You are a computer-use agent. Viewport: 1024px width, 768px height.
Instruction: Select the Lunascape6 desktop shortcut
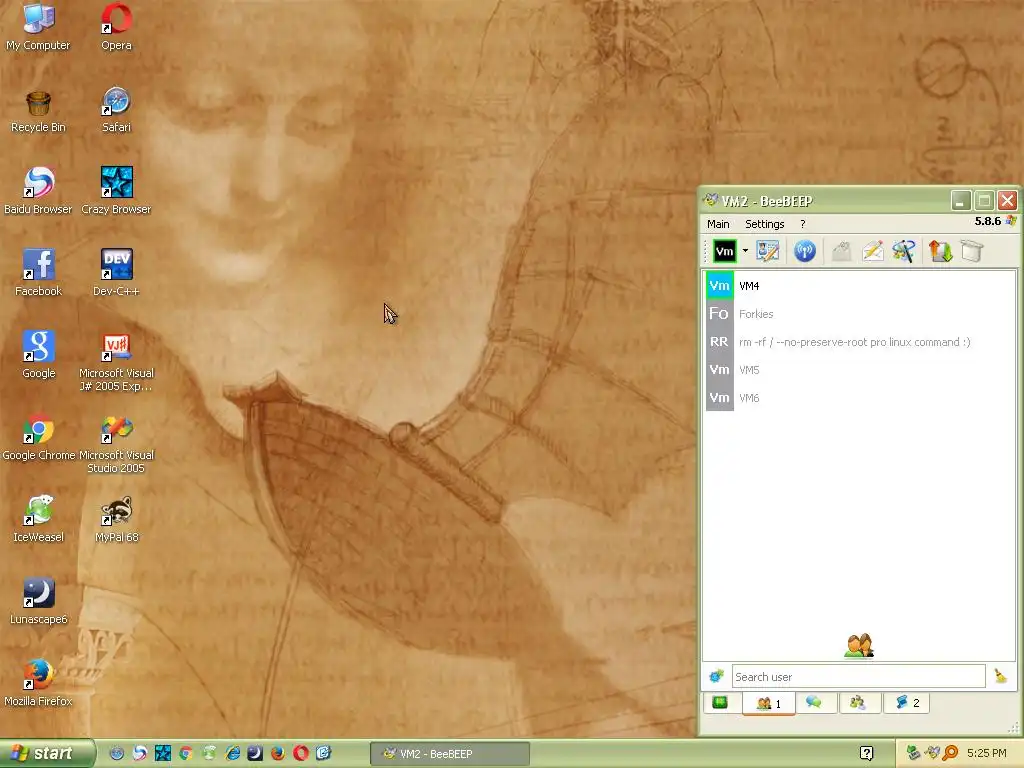click(x=39, y=601)
